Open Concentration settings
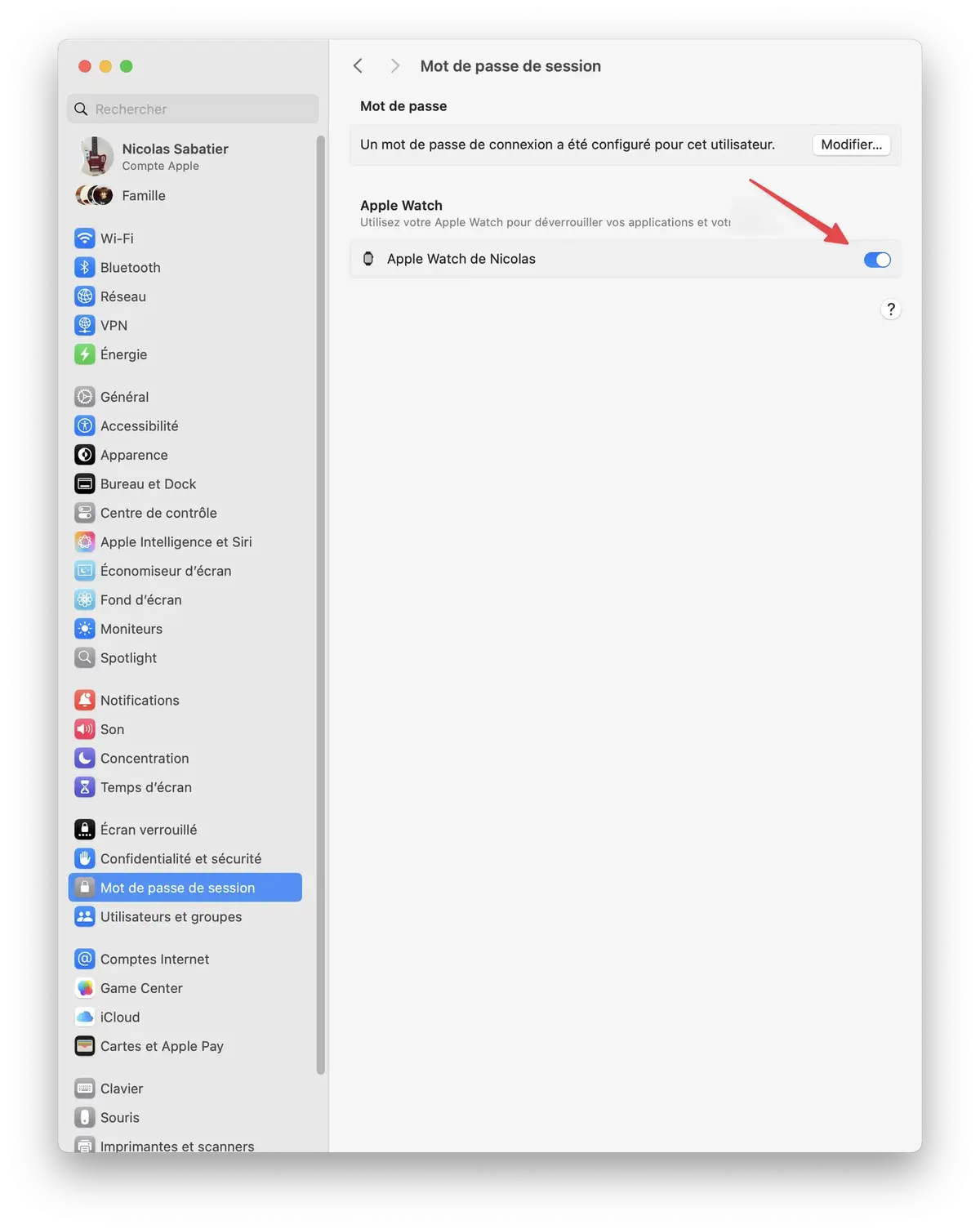Screen dimensions: 980x1229 point(143,758)
